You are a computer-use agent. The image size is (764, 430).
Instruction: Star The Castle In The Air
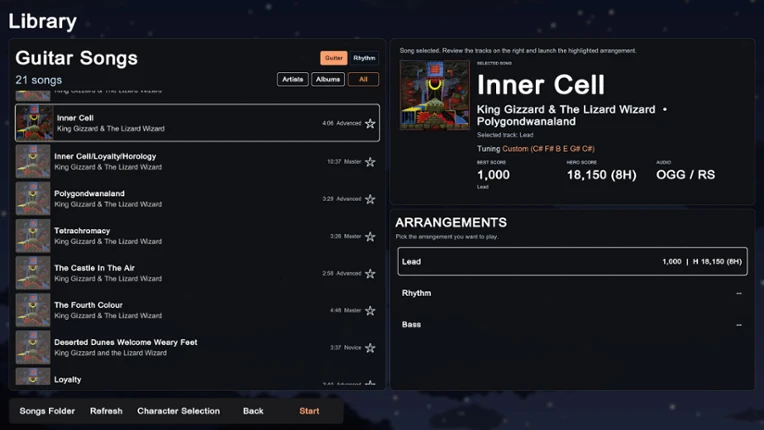370,274
